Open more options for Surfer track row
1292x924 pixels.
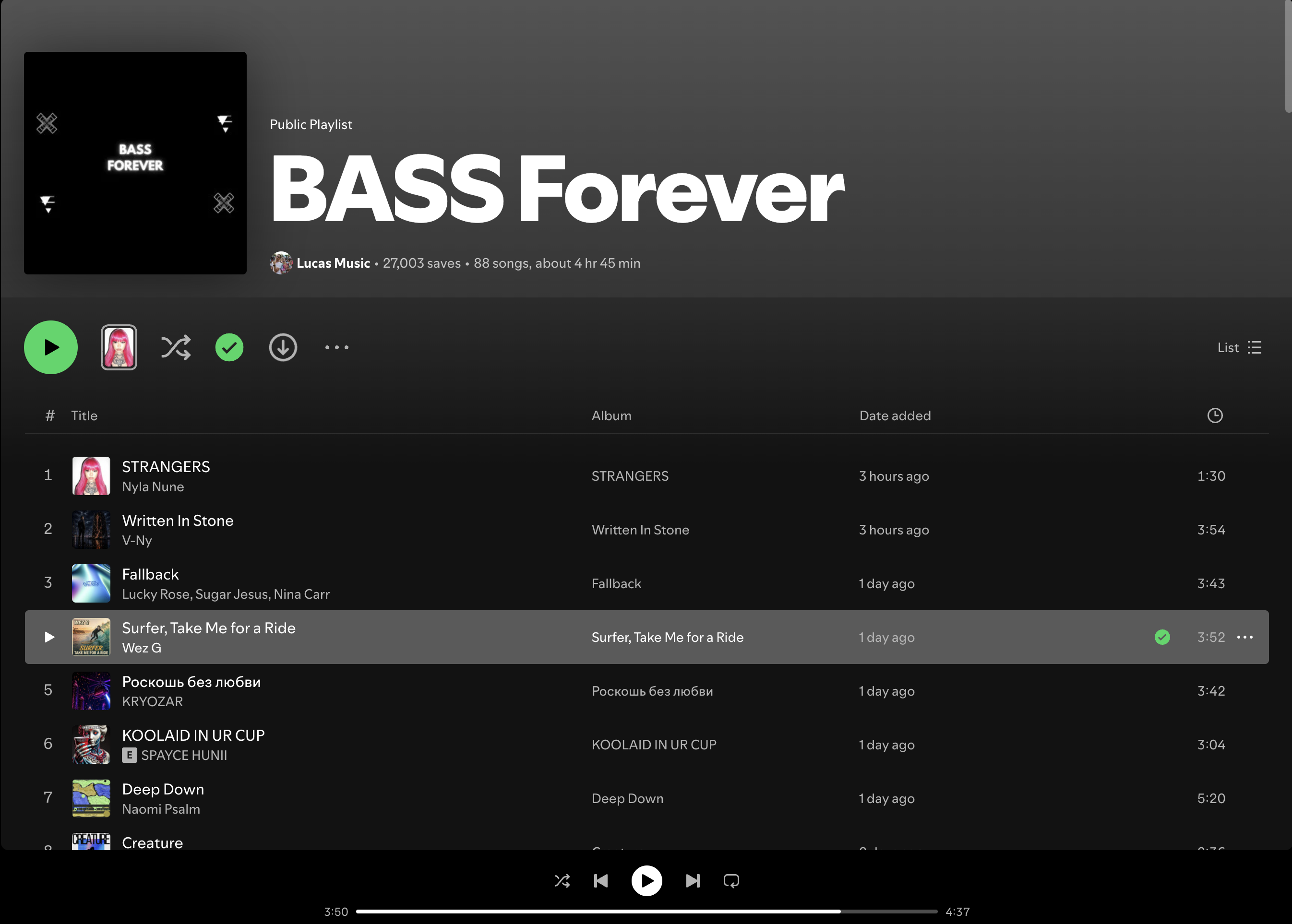[1245, 637]
